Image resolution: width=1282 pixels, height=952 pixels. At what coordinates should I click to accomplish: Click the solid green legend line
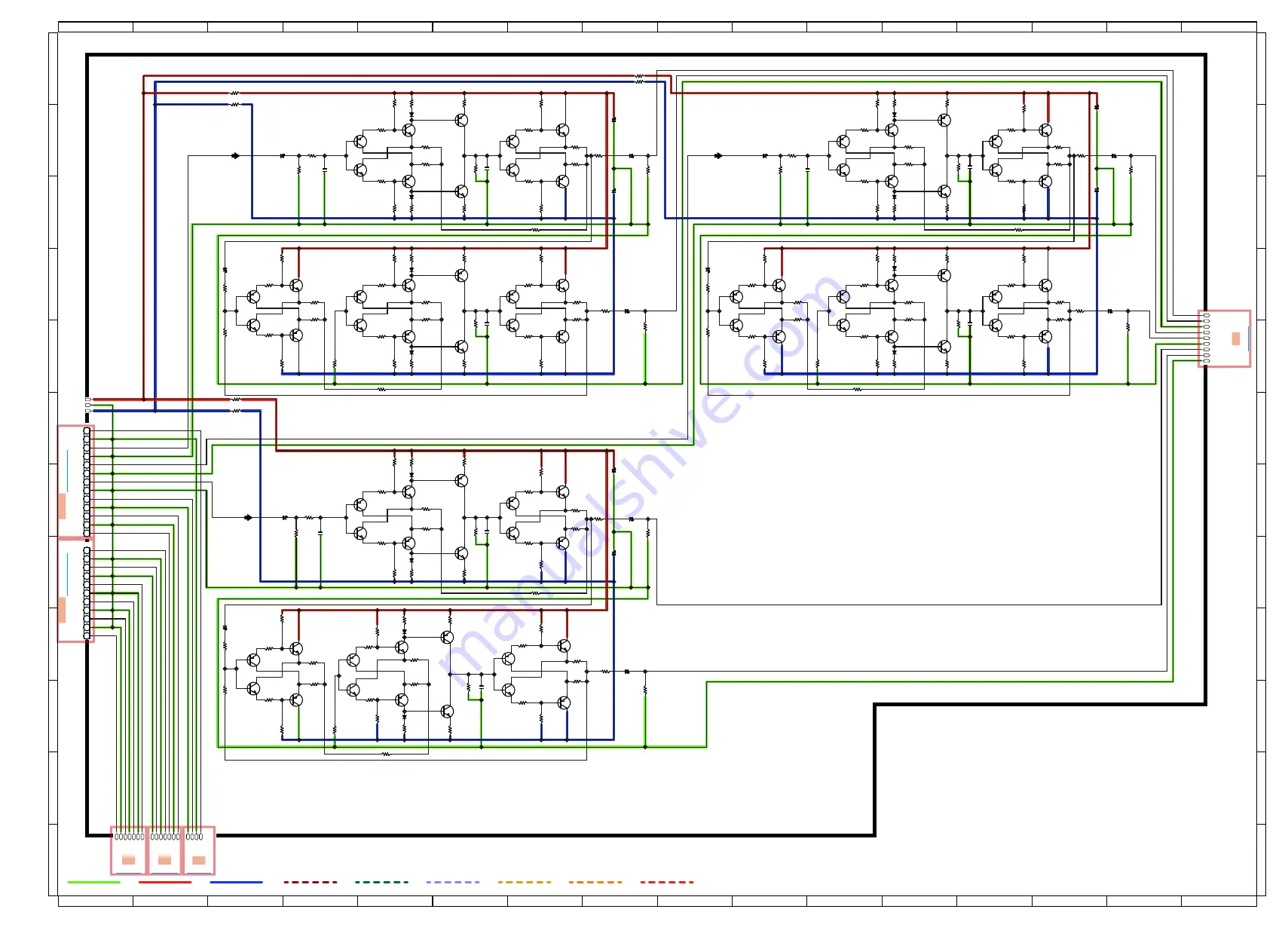tap(93, 882)
